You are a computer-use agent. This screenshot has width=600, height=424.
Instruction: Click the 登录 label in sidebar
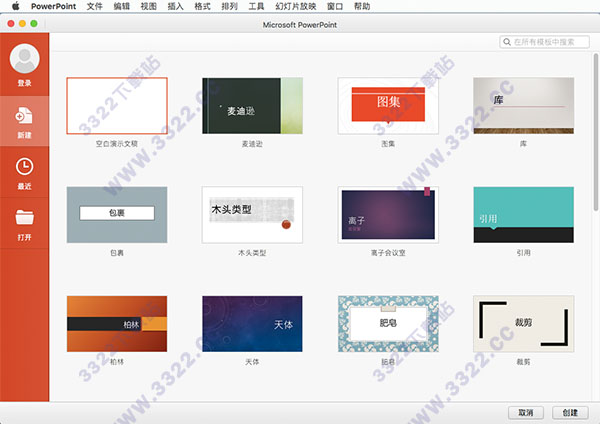(x=24, y=83)
